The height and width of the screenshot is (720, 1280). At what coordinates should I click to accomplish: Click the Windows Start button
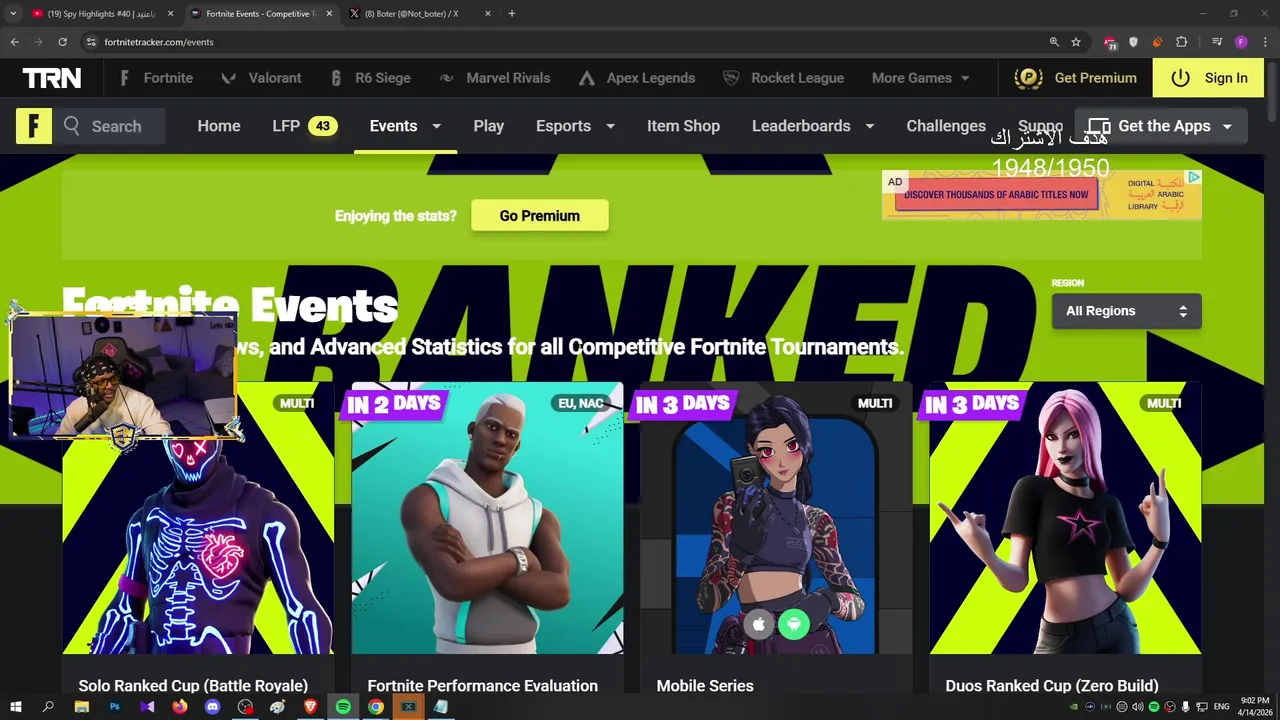coord(15,707)
